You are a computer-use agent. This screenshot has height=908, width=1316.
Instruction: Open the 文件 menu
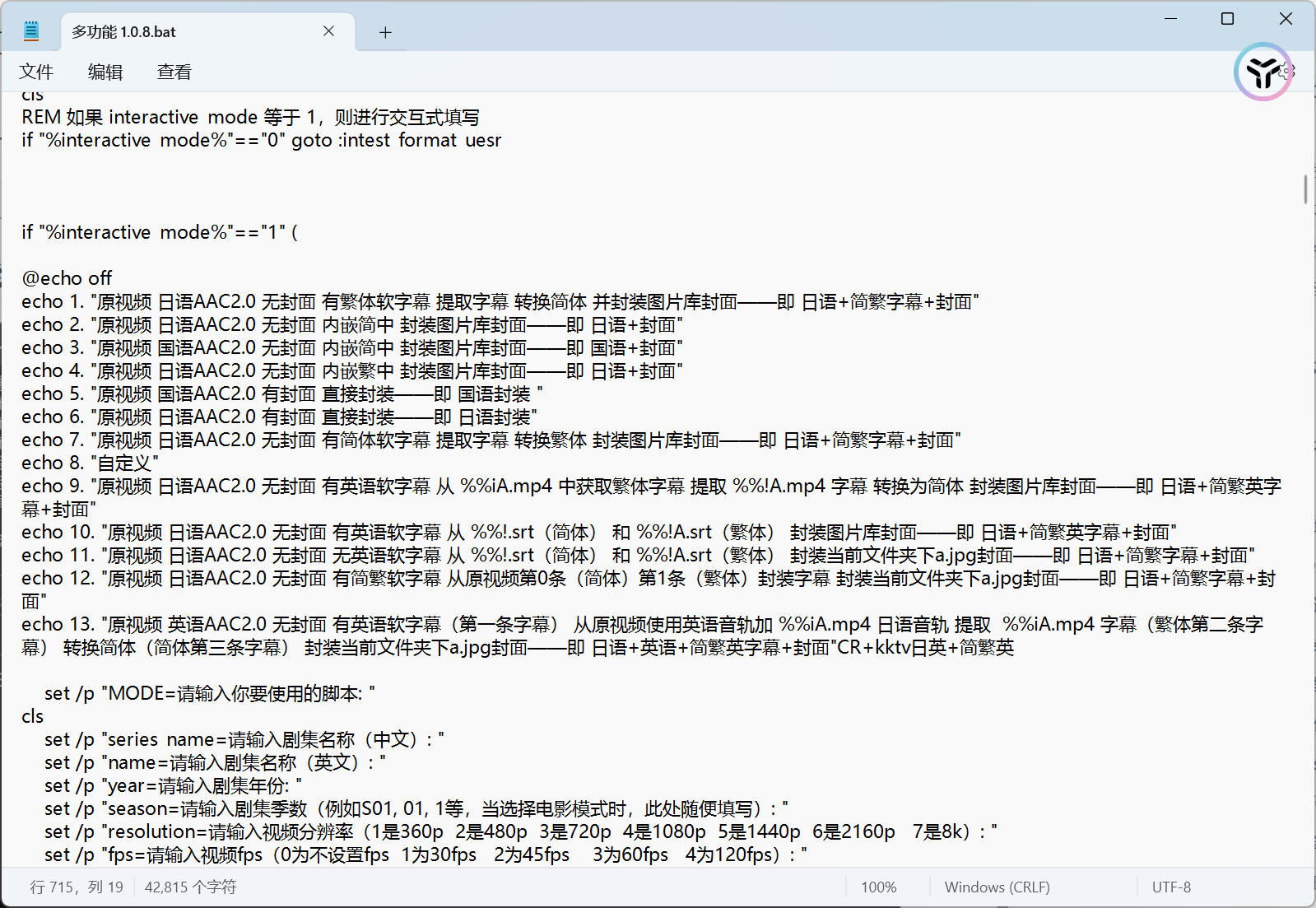(x=36, y=72)
